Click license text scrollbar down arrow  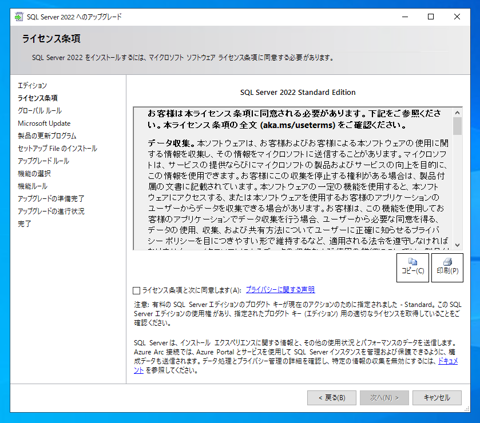coord(457,245)
